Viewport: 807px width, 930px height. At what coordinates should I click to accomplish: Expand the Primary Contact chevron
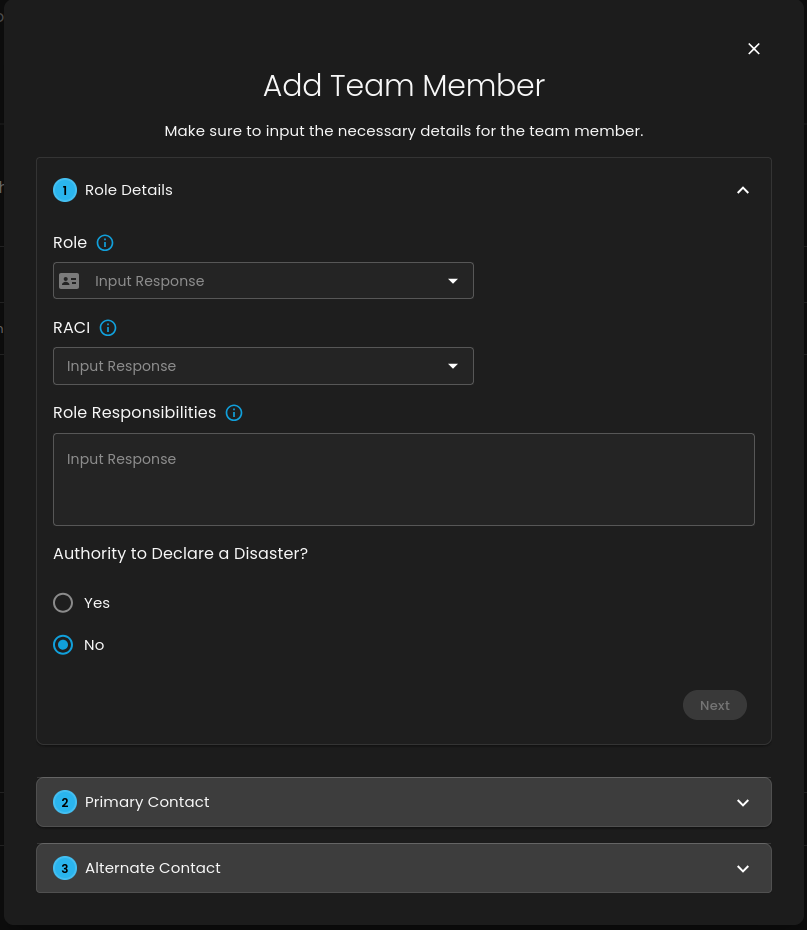pos(743,802)
